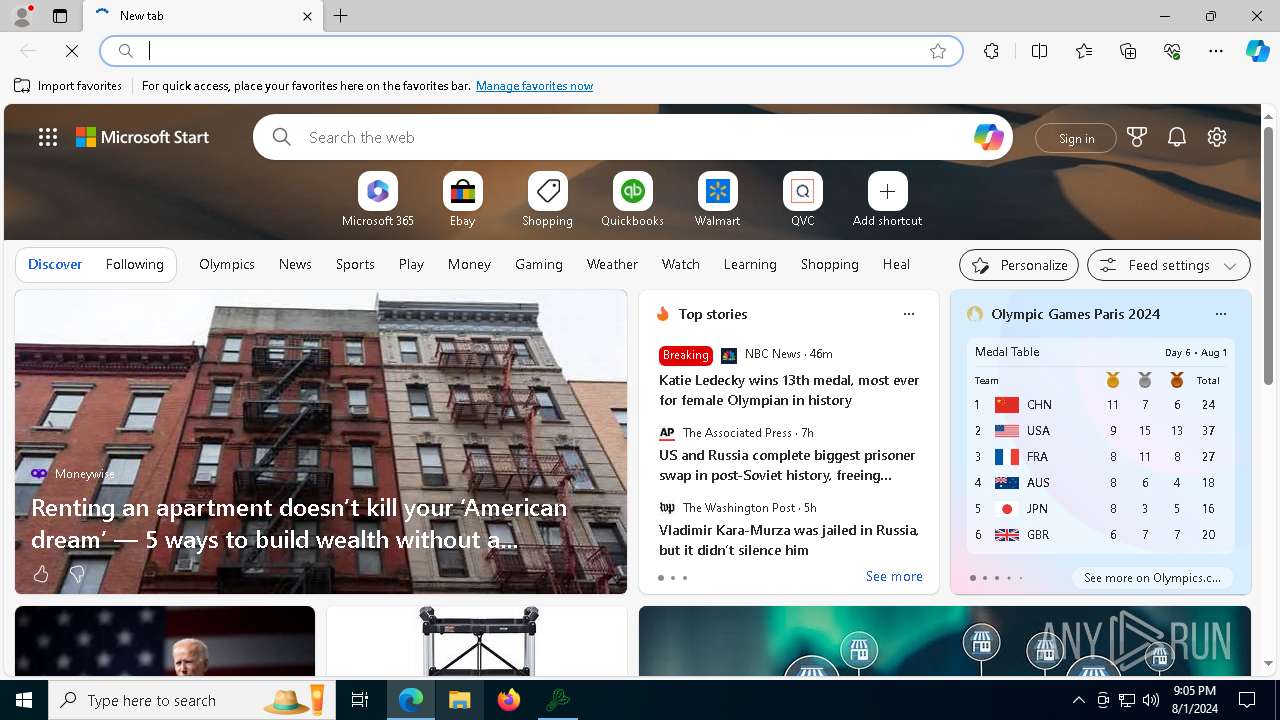Click the Personalize button
The width and height of the screenshot is (1280, 720).
pos(1019,265)
